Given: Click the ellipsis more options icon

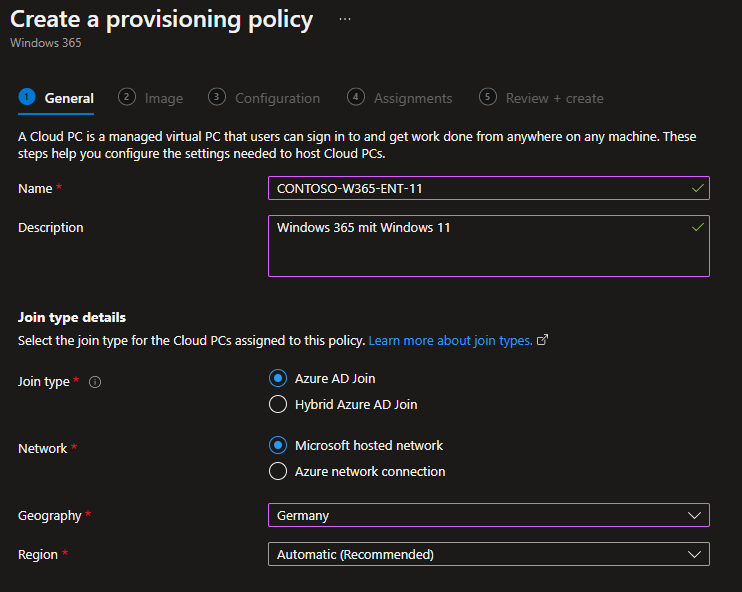Looking at the screenshot, I should pyautogui.click(x=345, y=19).
